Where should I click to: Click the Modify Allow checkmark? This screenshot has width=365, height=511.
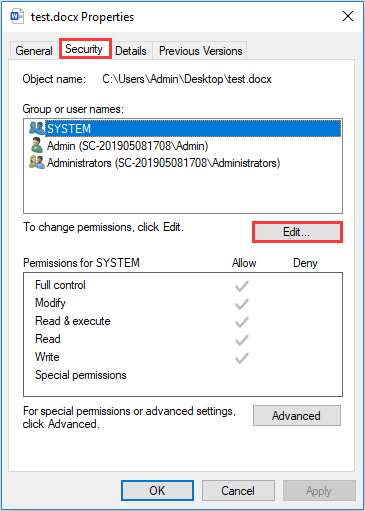coord(242,304)
